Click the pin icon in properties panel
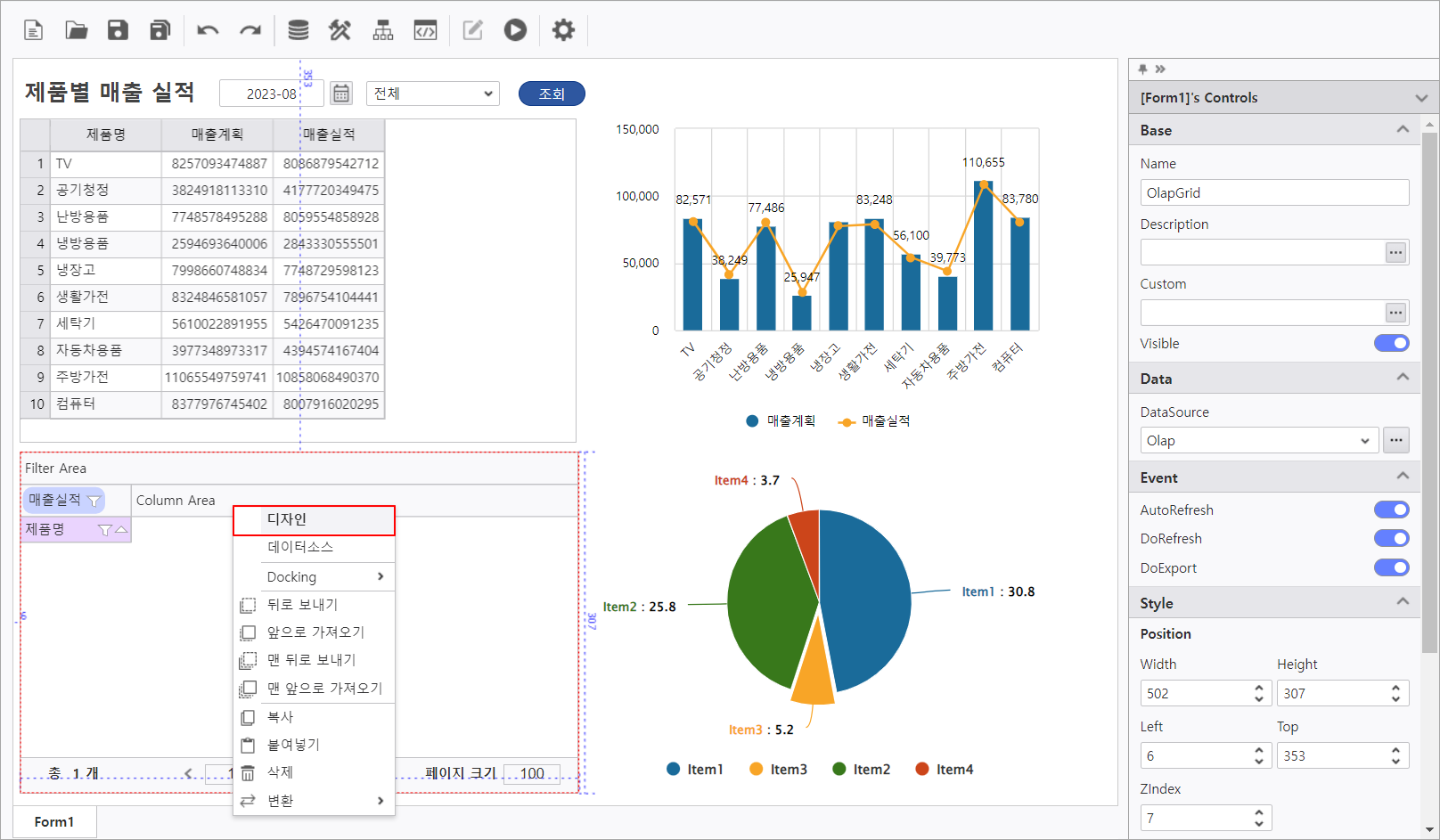Screen dimensions: 1440x840 coord(1143,69)
